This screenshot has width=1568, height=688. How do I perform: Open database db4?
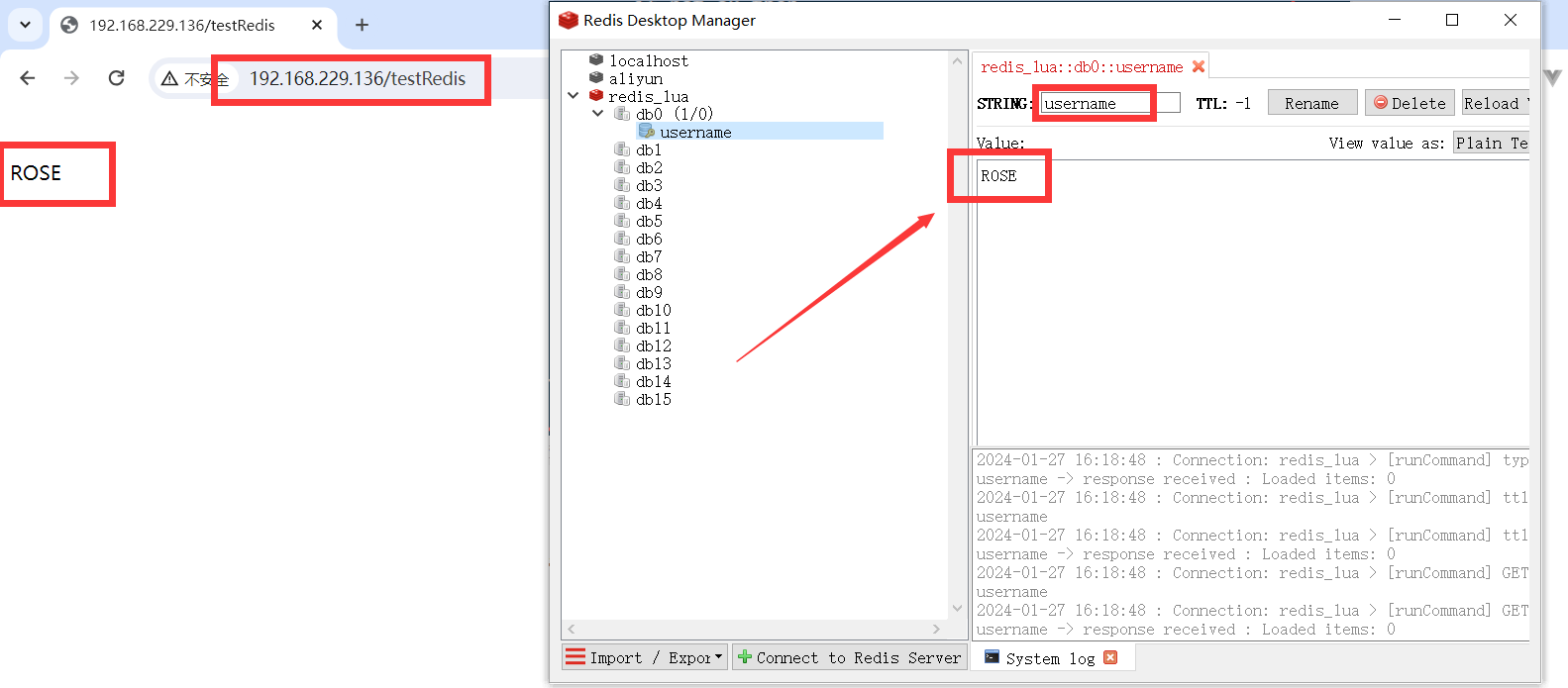pos(649,203)
